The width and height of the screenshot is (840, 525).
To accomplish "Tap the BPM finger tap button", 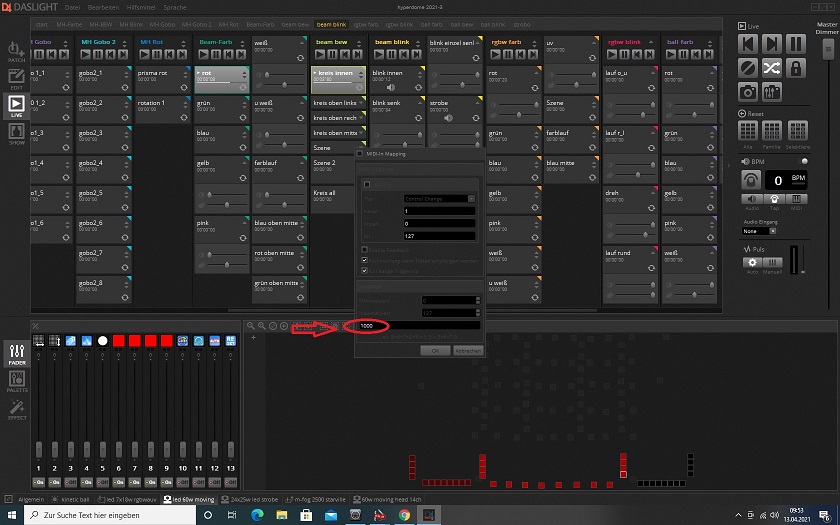I will click(x=751, y=181).
